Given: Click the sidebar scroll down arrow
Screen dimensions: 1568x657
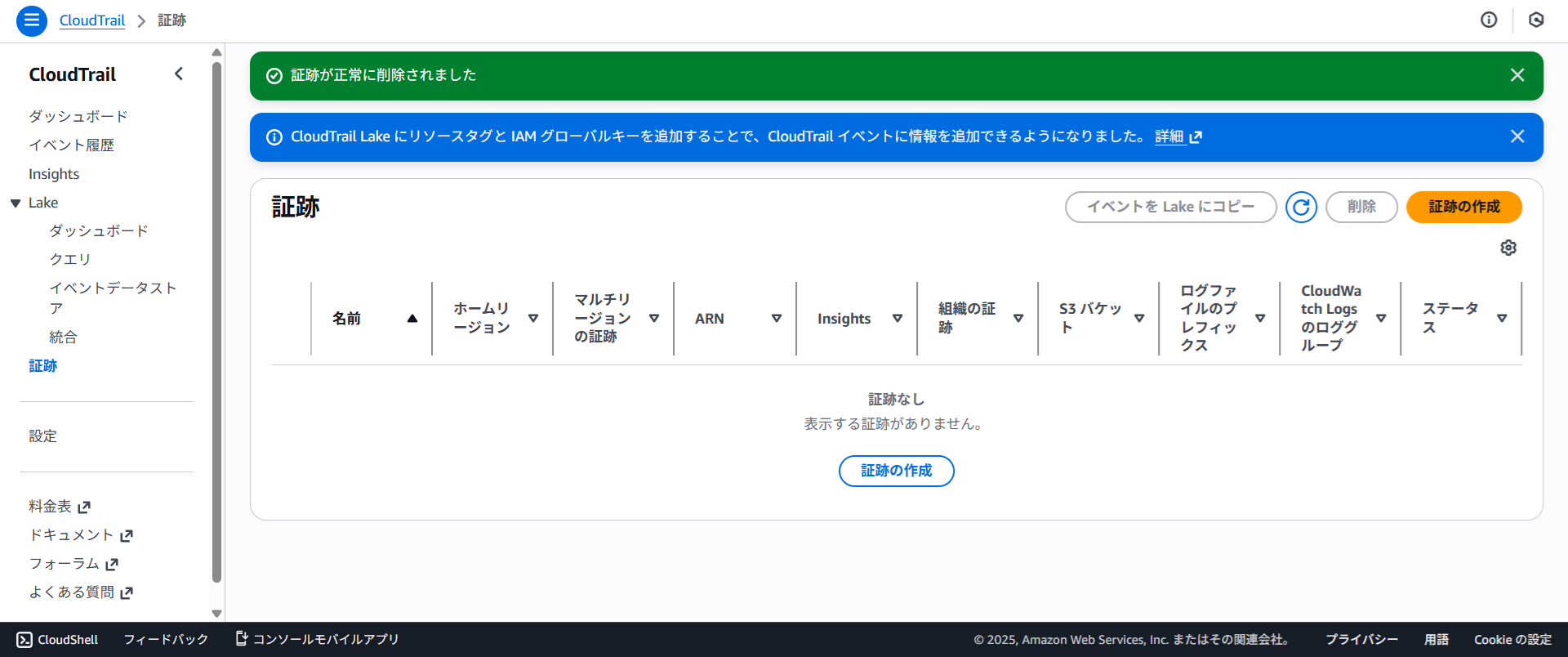Looking at the screenshot, I should point(216,614).
